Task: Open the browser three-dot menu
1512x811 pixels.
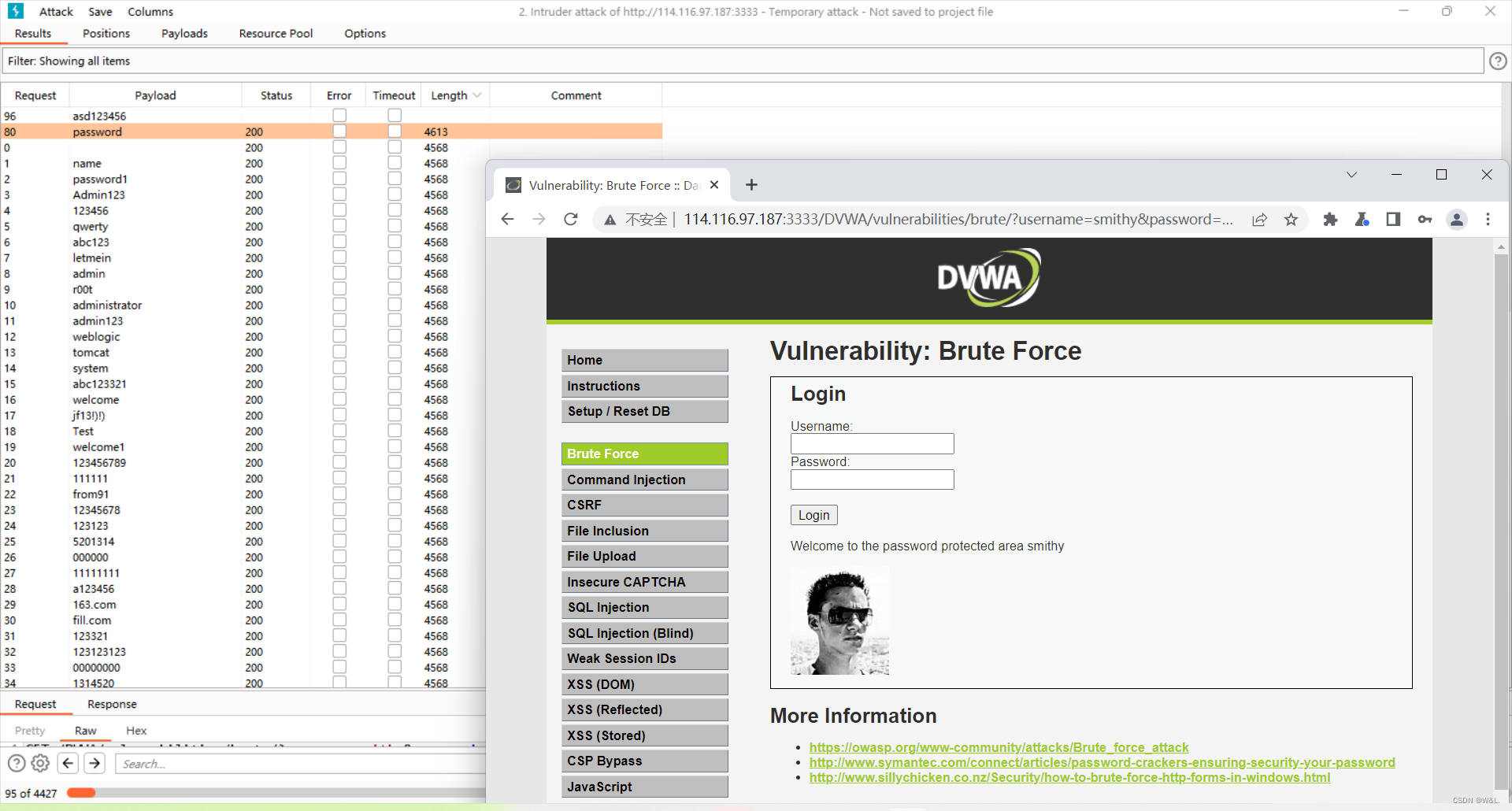Action: 1488,220
